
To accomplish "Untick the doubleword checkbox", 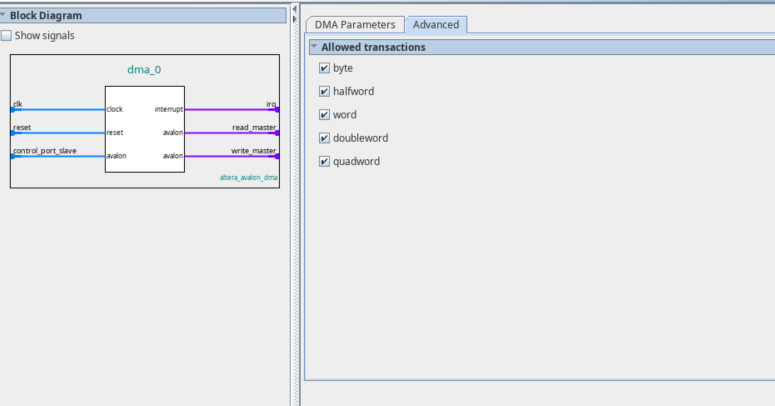I will coord(324,138).
